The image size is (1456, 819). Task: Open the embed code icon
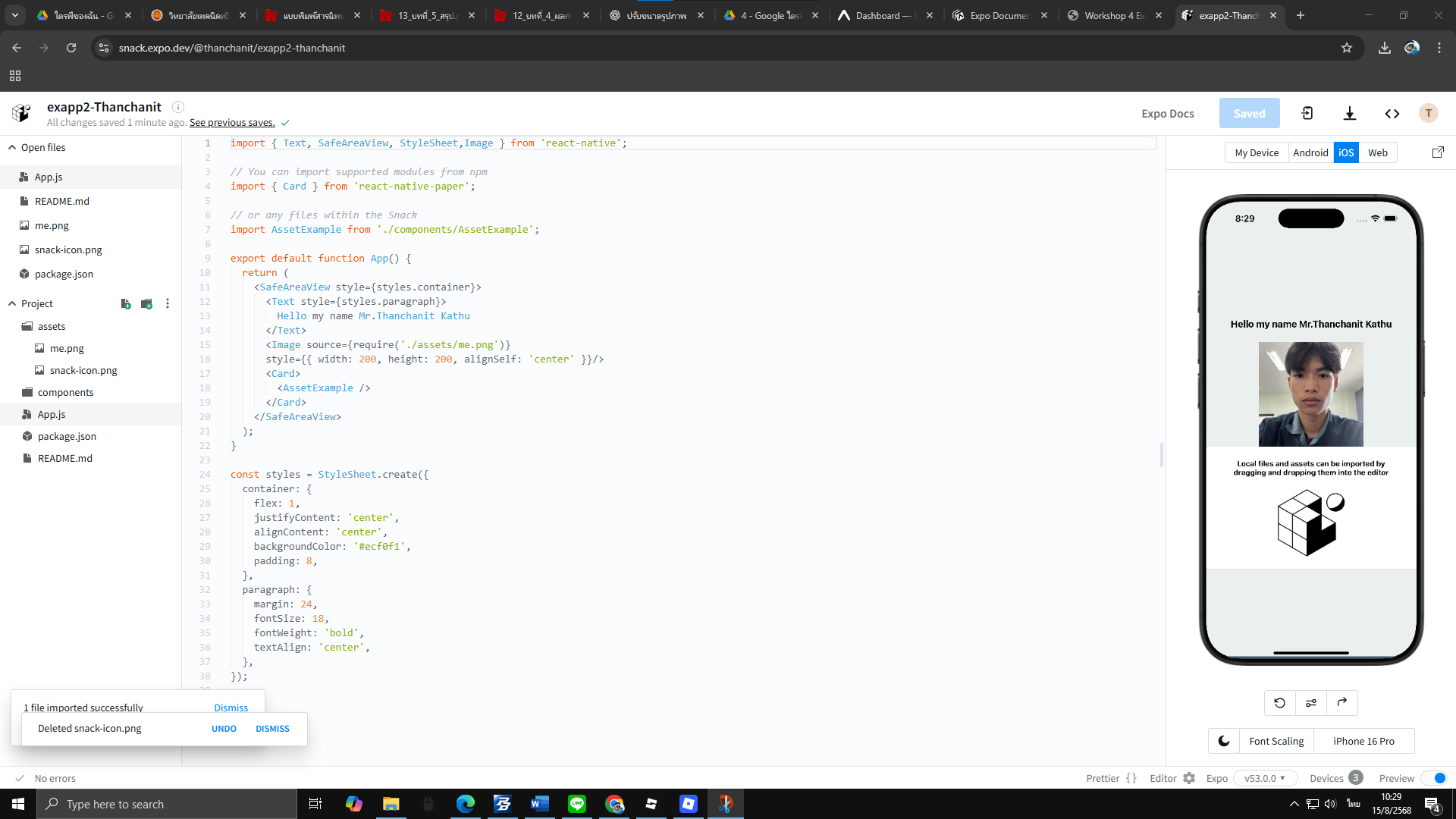1392,114
